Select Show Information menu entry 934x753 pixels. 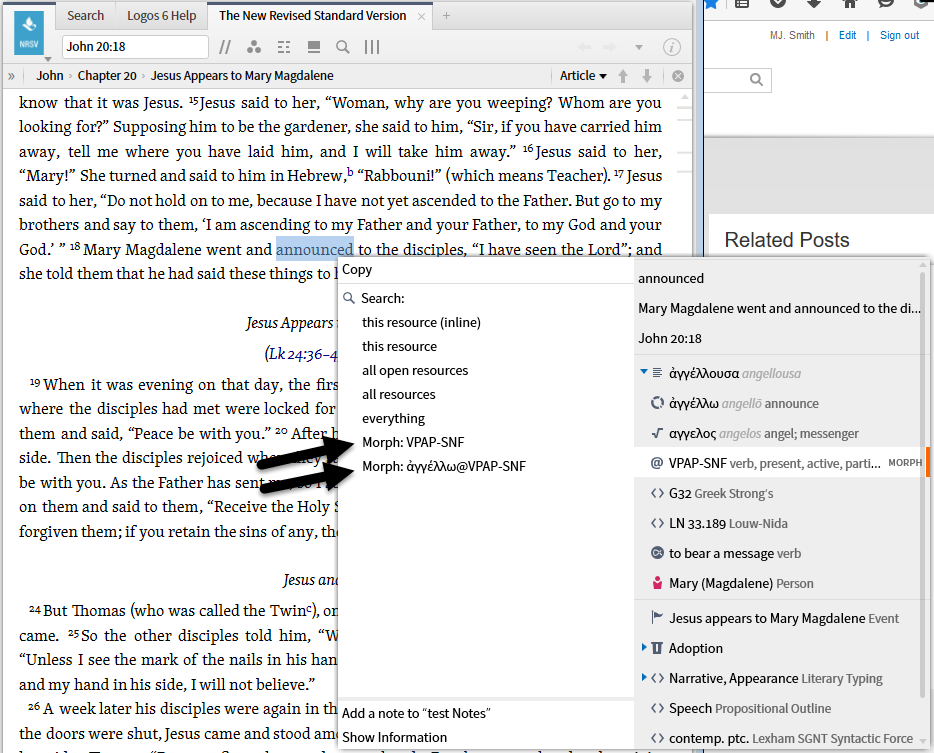tap(394, 737)
